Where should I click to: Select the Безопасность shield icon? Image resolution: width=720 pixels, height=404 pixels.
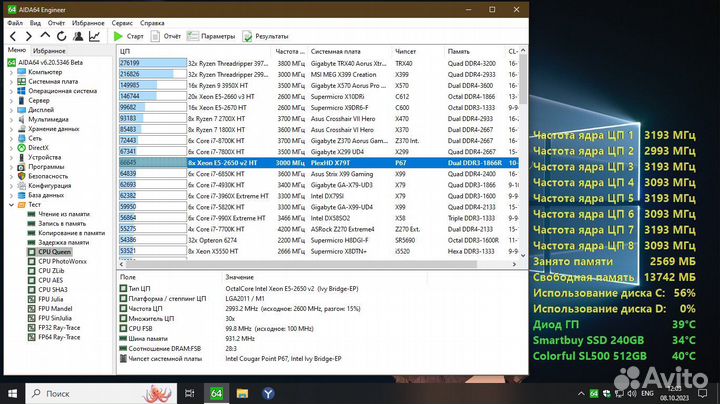[22, 176]
